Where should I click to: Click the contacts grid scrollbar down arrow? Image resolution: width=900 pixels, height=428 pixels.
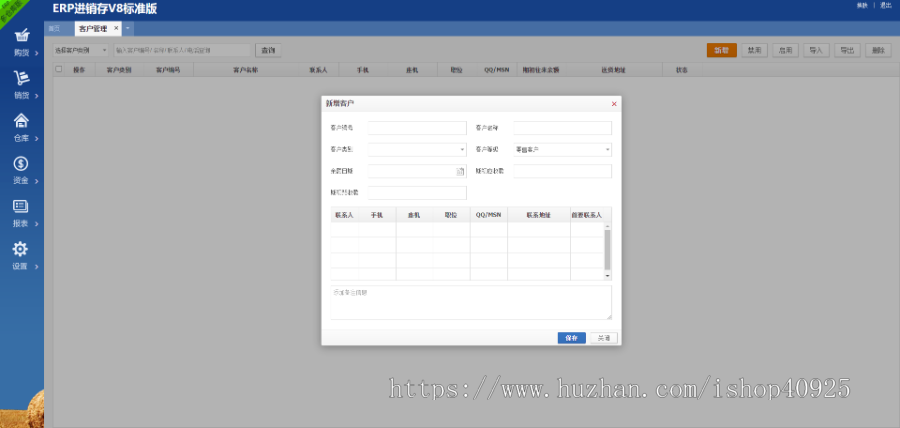608,276
